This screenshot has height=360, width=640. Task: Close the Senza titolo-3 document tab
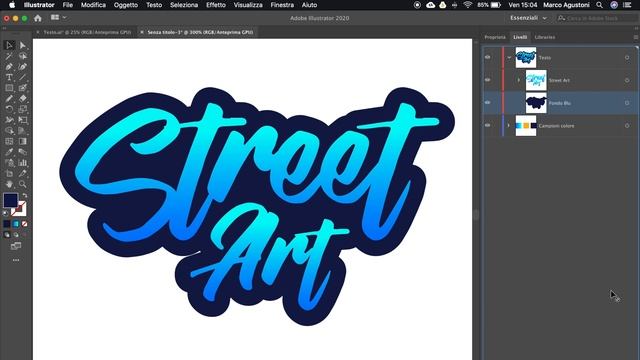[x=142, y=32]
